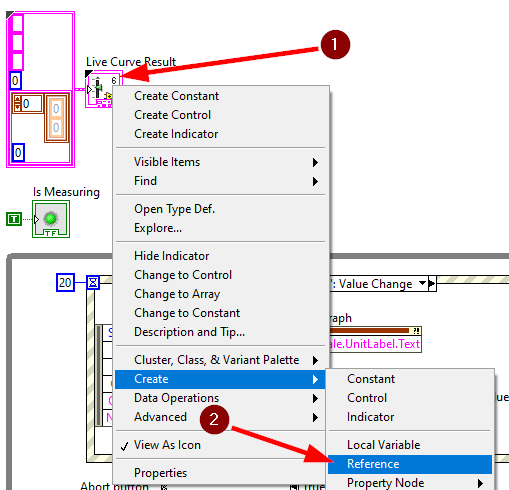The height and width of the screenshot is (490, 509).
Task: Open the Value Change event case dropdown
Action: (x=422, y=283)
